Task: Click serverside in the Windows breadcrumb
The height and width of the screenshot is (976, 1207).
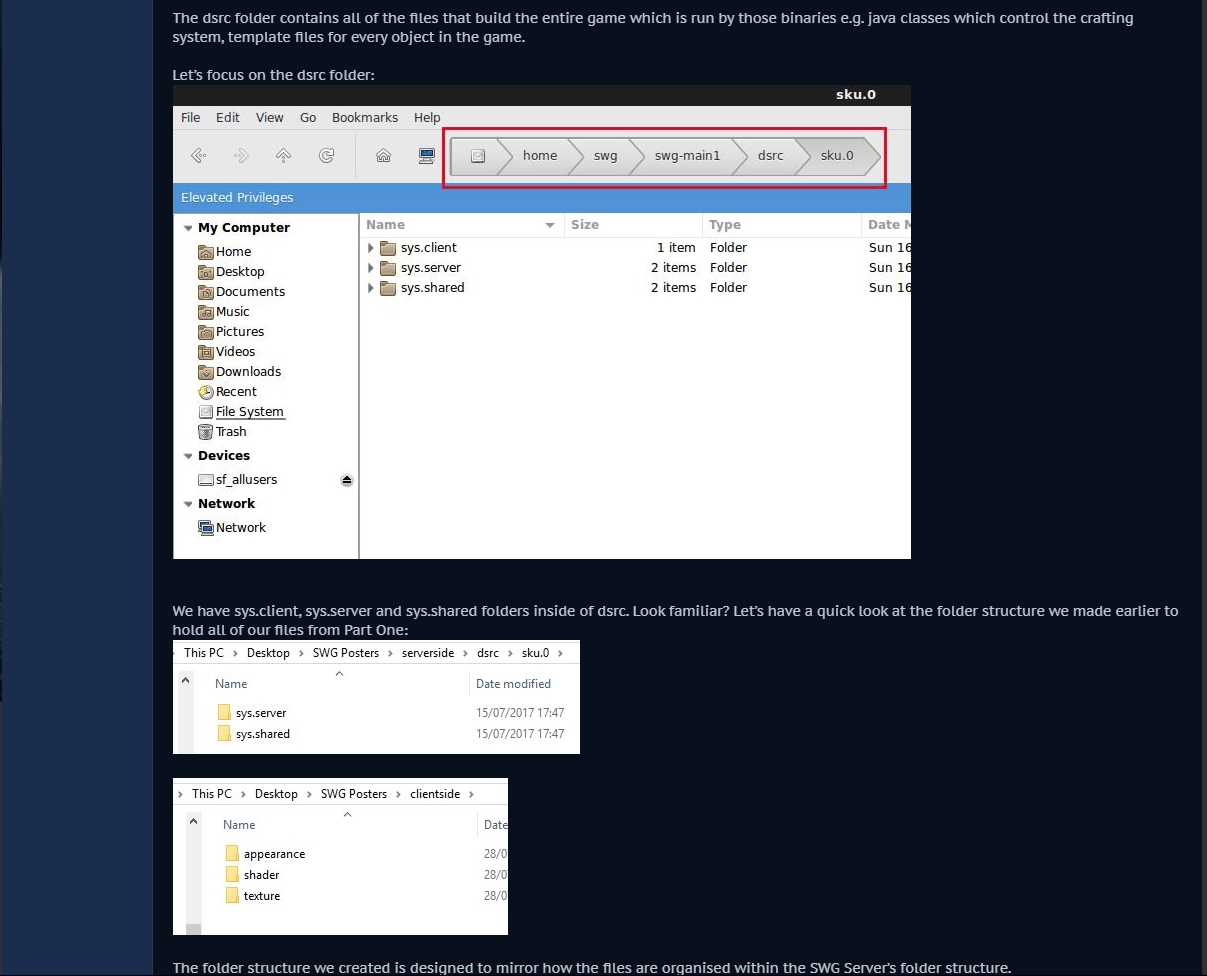Action: (x=429, y=653)
